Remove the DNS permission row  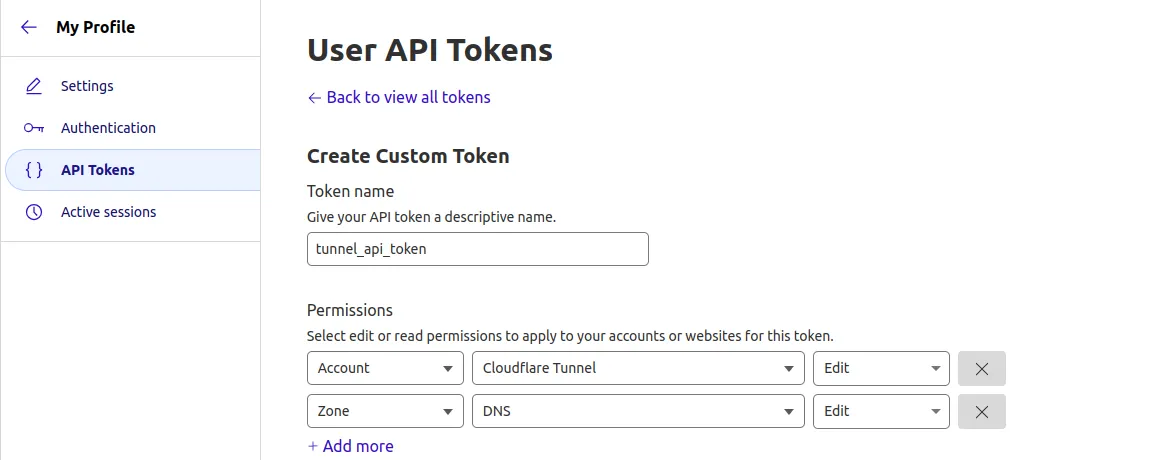pos(981,411)
